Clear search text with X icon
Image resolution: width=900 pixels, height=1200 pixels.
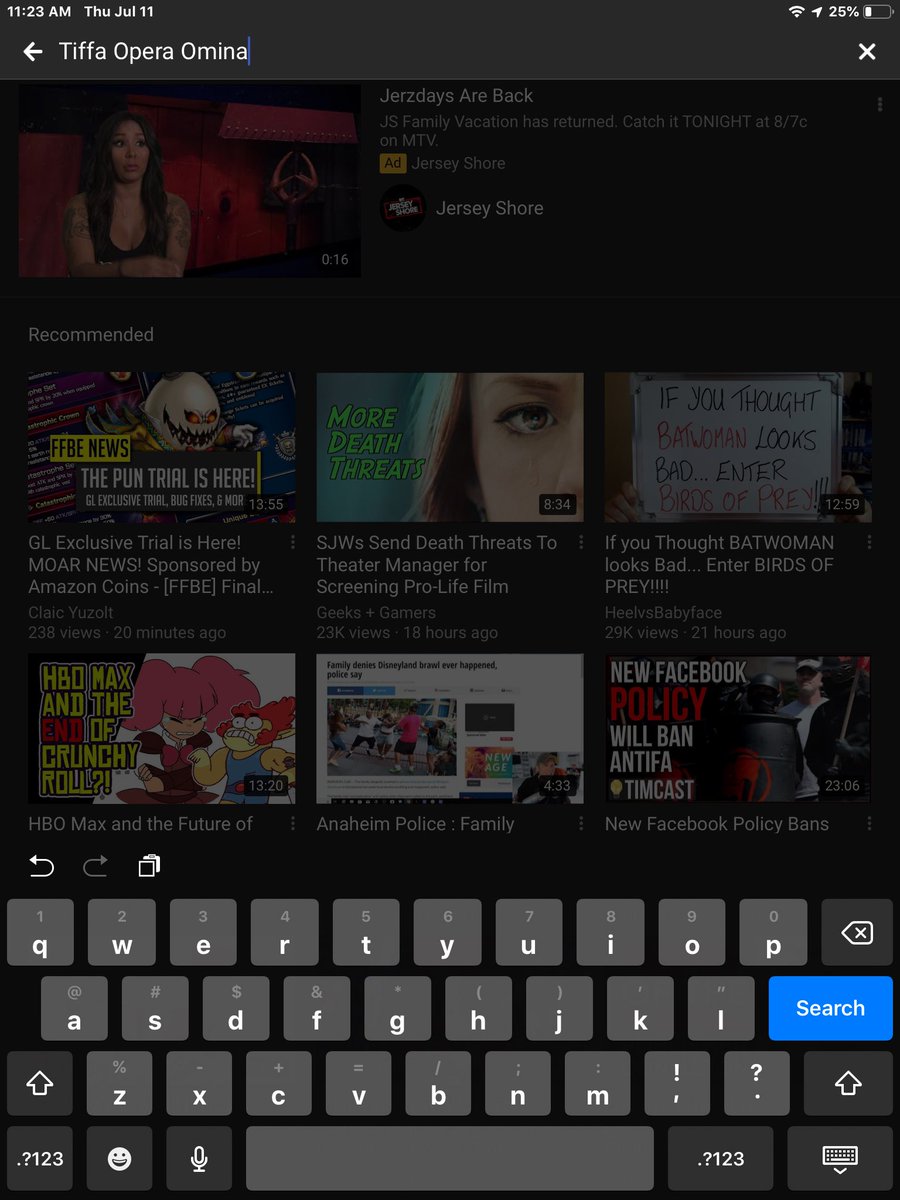(867, 52)
